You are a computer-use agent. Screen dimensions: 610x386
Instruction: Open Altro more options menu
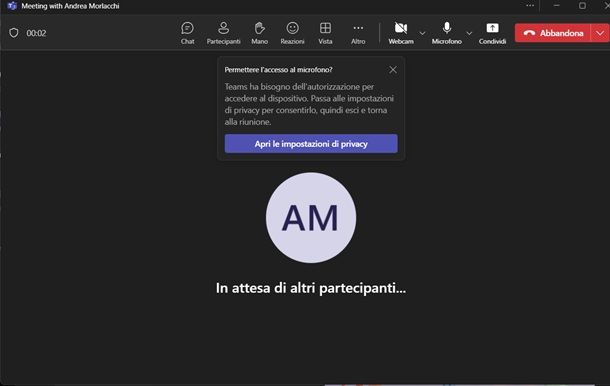click(358, 33)
